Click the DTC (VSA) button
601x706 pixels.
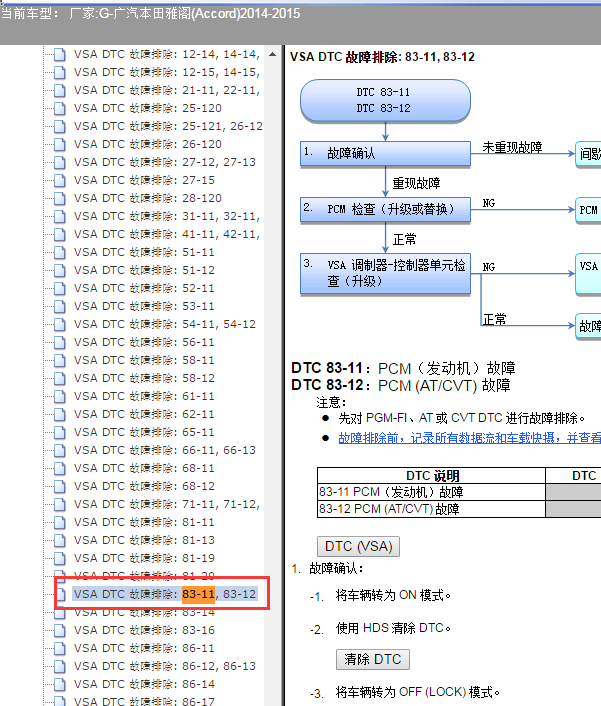coord(358,546)
